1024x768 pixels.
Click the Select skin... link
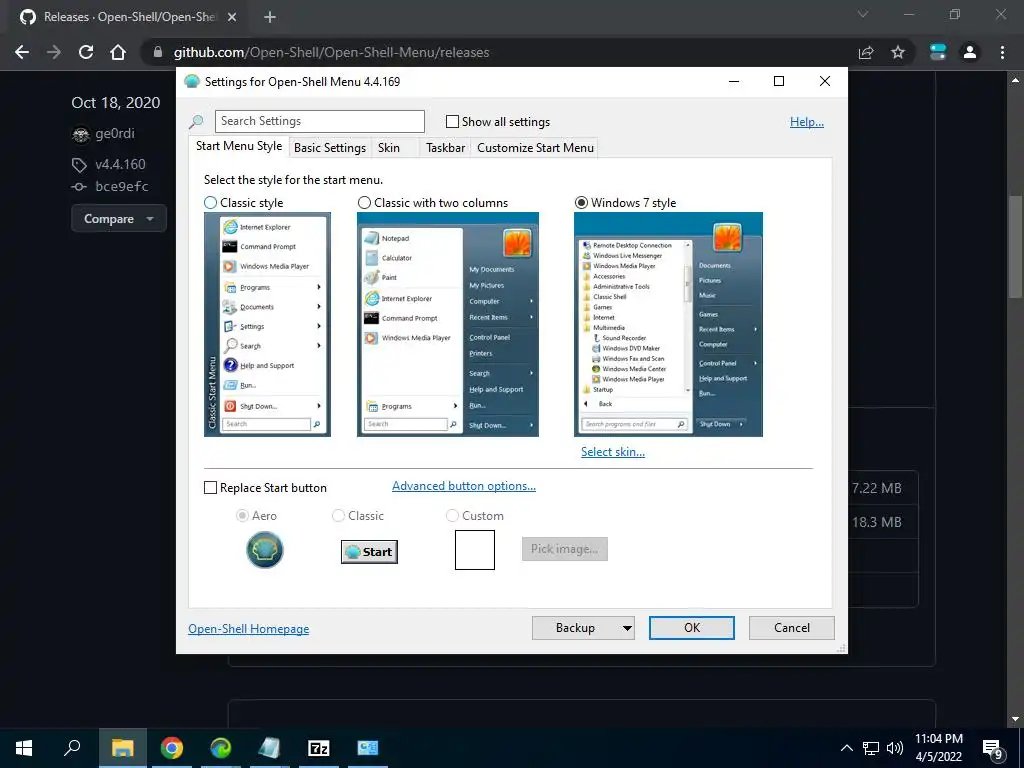click(x=613, y=452)
